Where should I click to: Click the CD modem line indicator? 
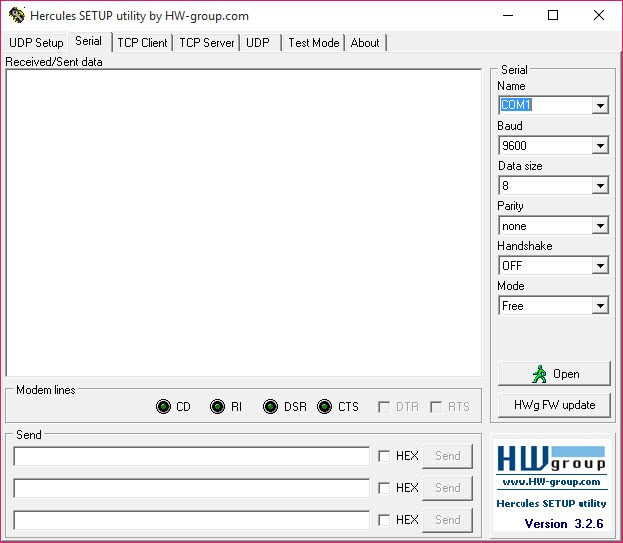(x=163, y=406)
